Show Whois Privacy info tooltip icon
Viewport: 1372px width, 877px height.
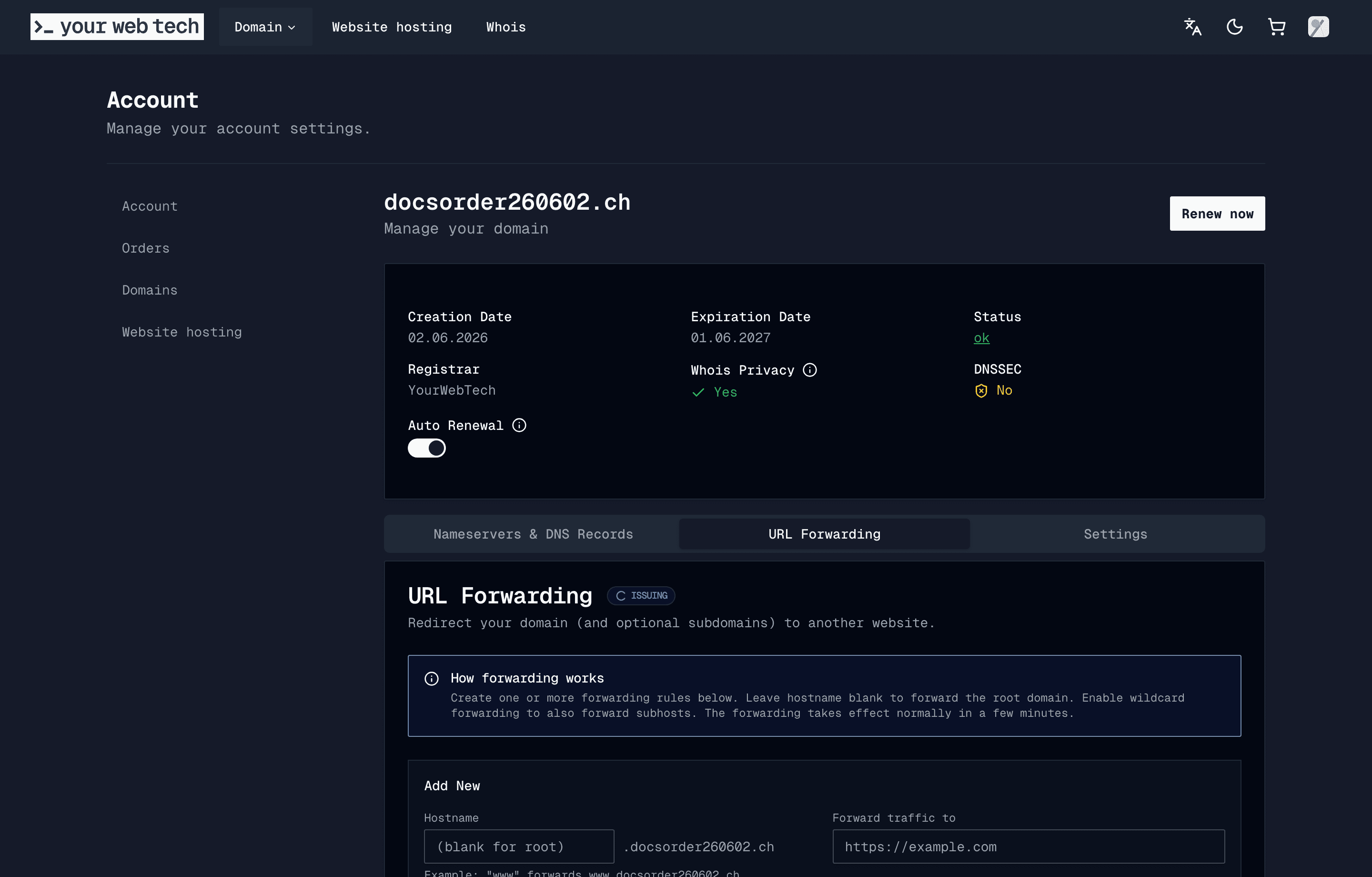810,370
